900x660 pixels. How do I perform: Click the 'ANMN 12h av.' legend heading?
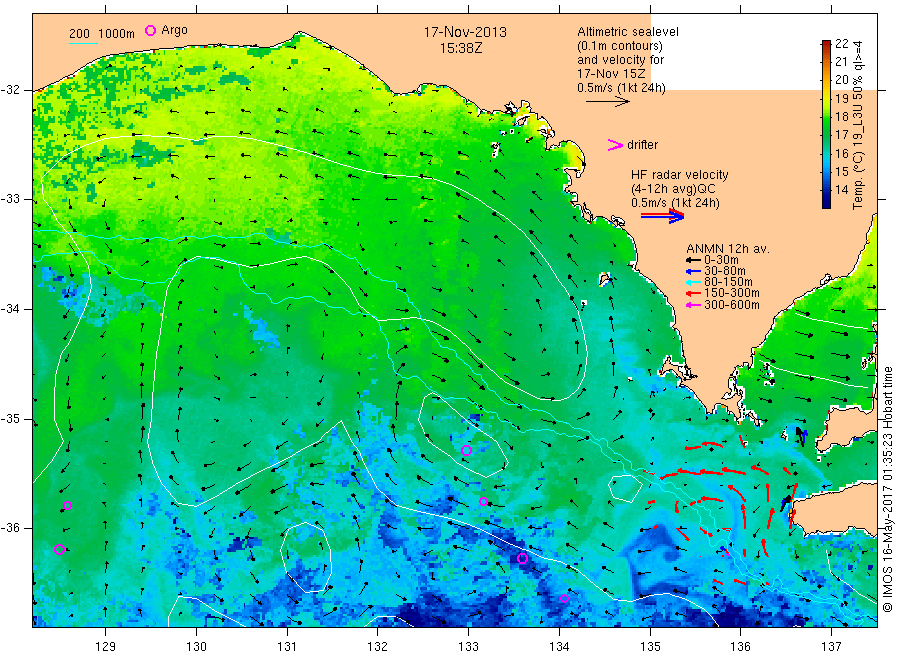(728, 249)
